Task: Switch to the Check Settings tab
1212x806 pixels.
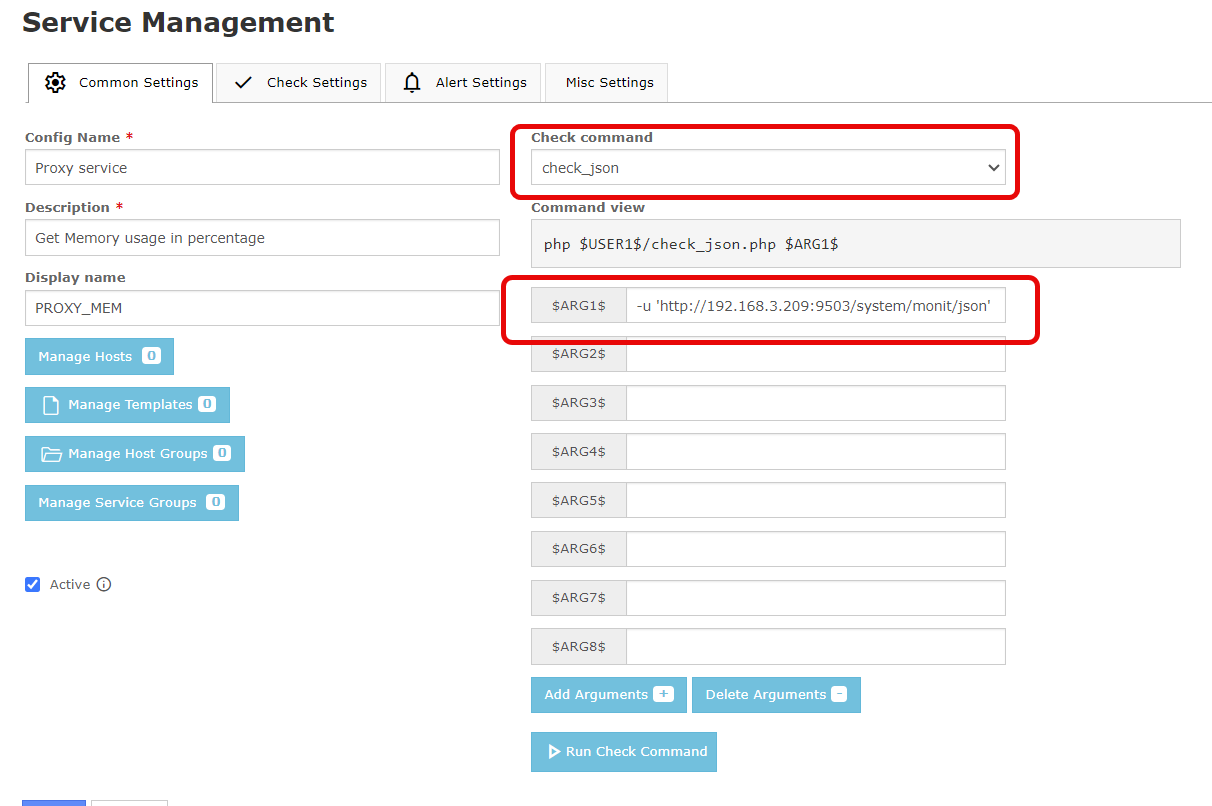Action: [299, 83]
